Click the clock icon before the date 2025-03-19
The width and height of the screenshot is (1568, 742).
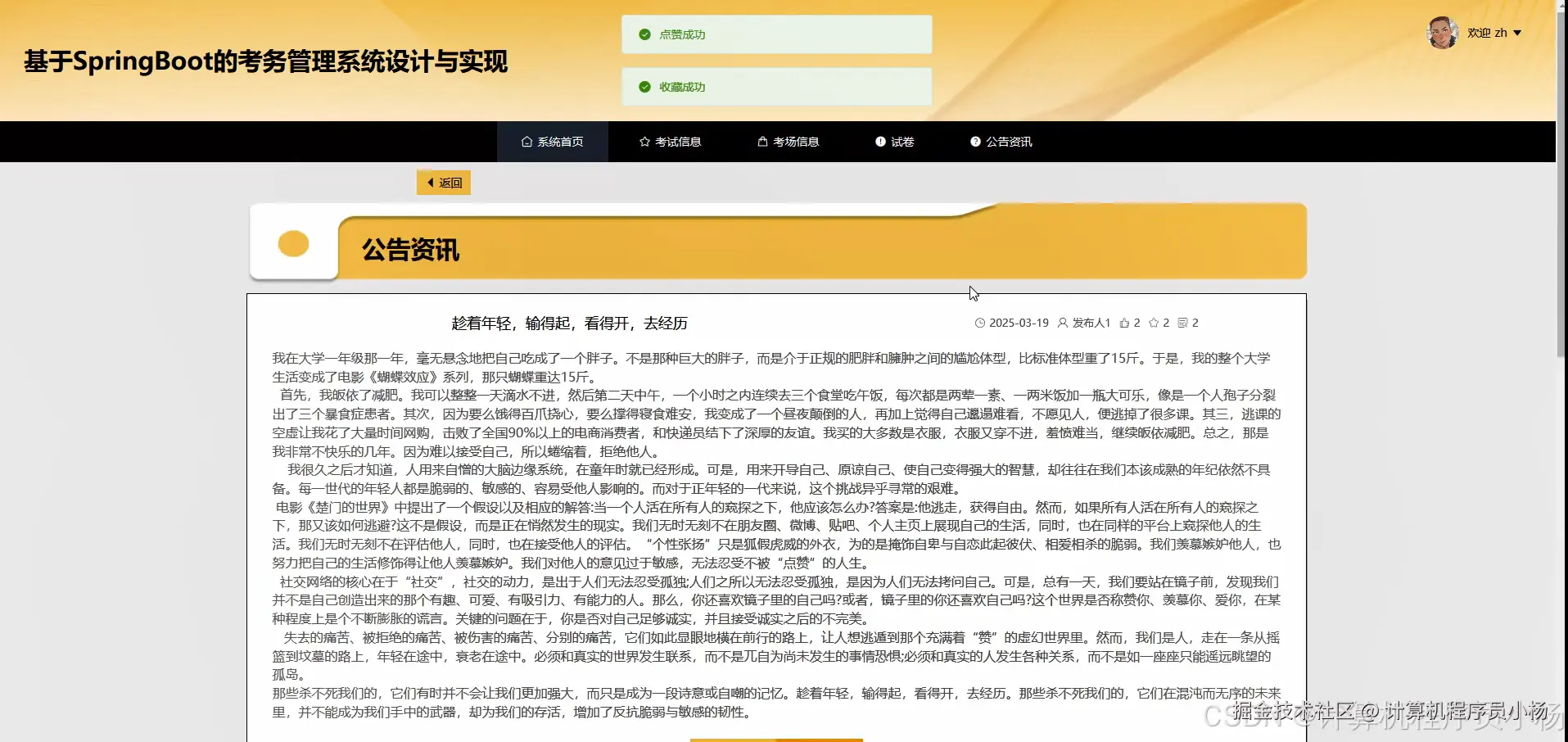click(x=982, y=323)
